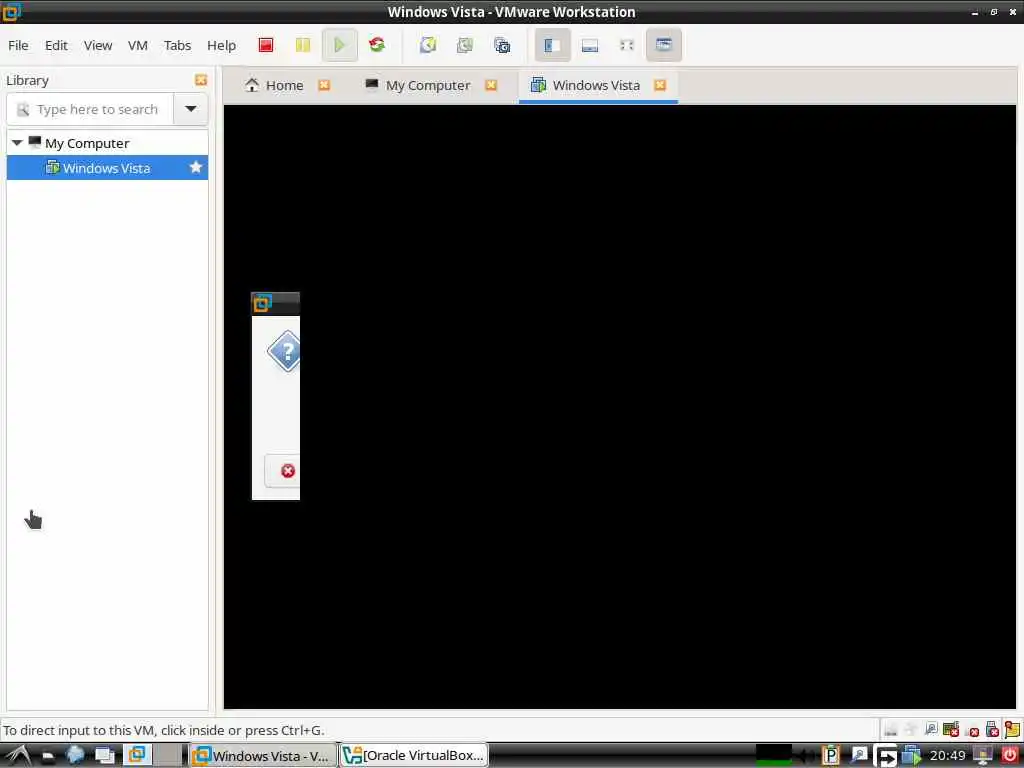Click the show desktop windows icon
Screen dimensions: 1024x768
point(105,756)
